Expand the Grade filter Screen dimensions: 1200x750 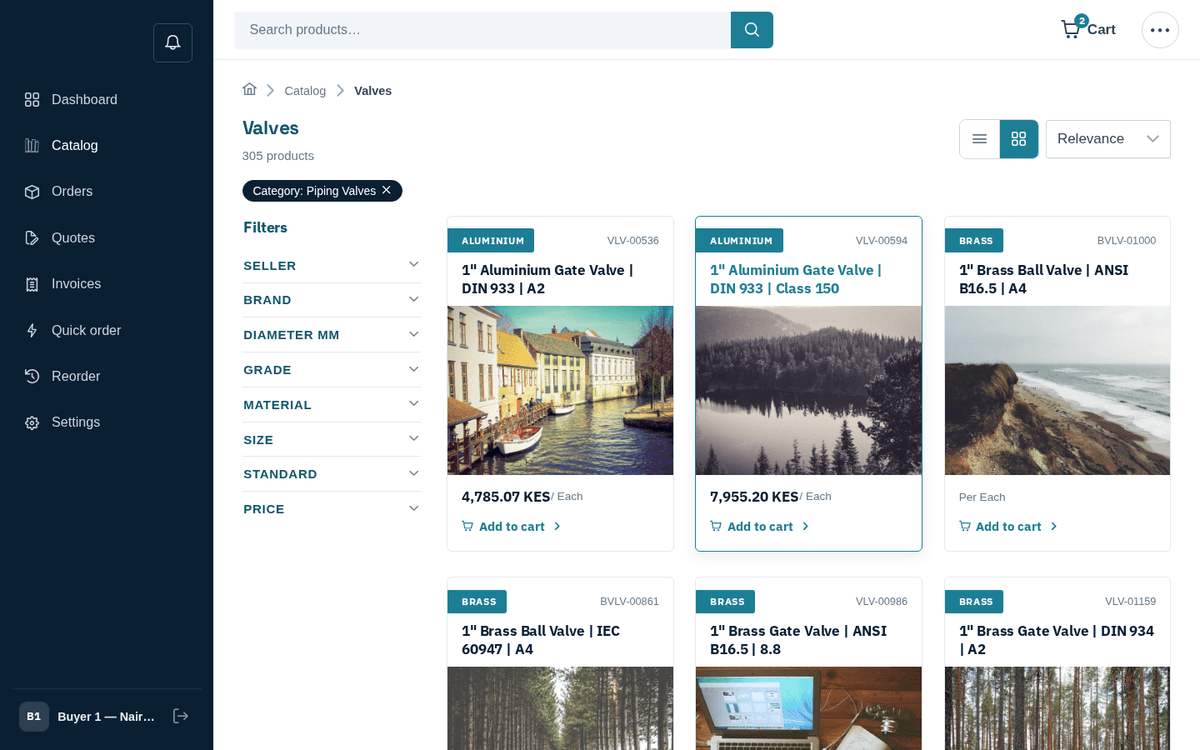click(331, 370)
